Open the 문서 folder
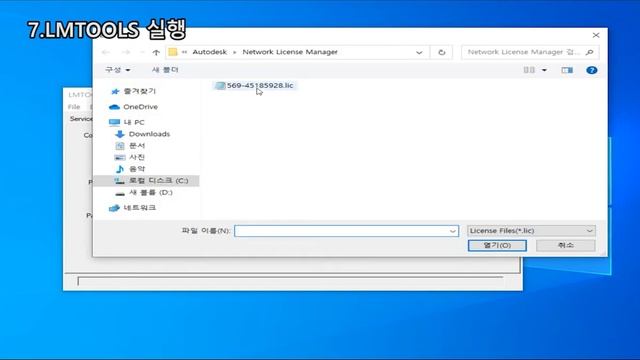Screen dimensions: 640x360 point(130,146)
